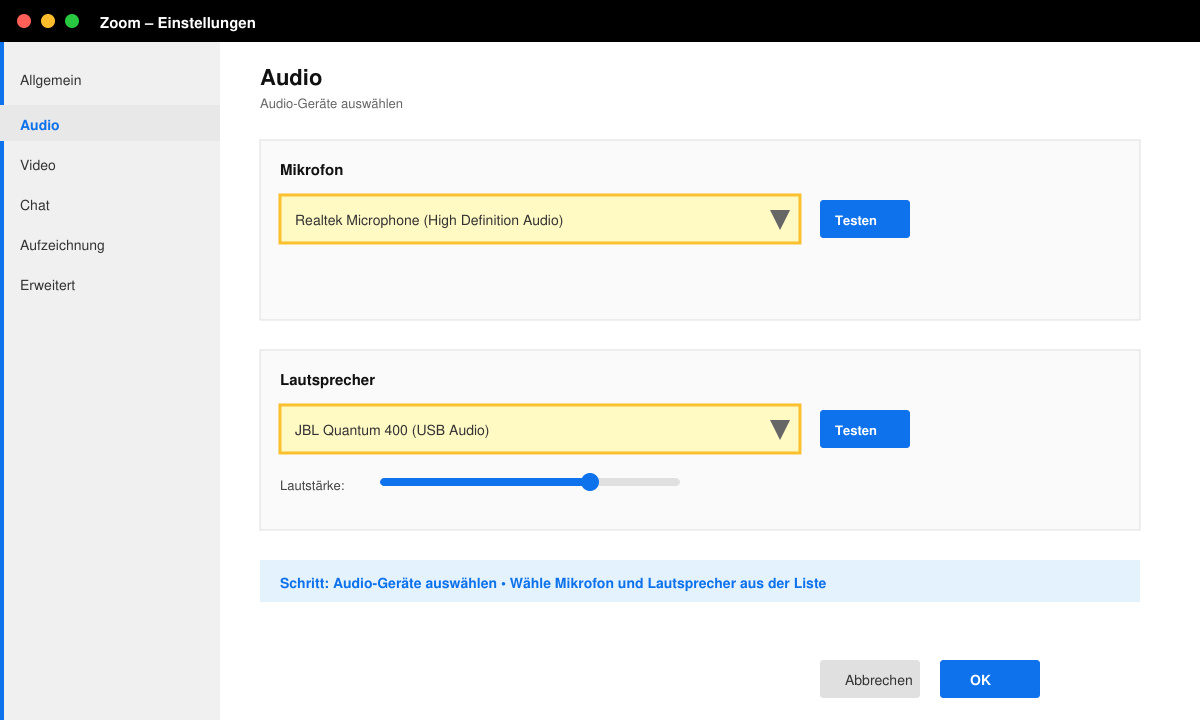Test the speaker with Testen button
The width and height of the screenshot is (1200, 720).
[x=865, y=430]
